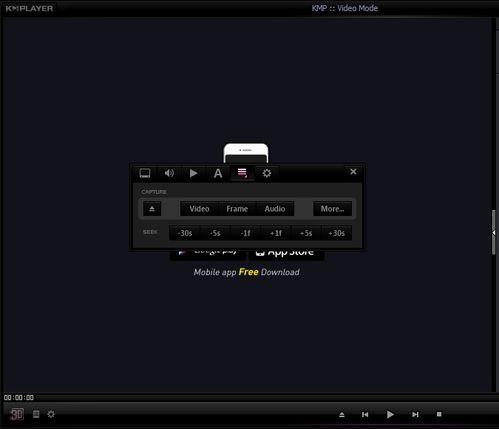Screen dimensions: 499x429
Task: Step forward one frame with +1f
Action: coord(276,233)
